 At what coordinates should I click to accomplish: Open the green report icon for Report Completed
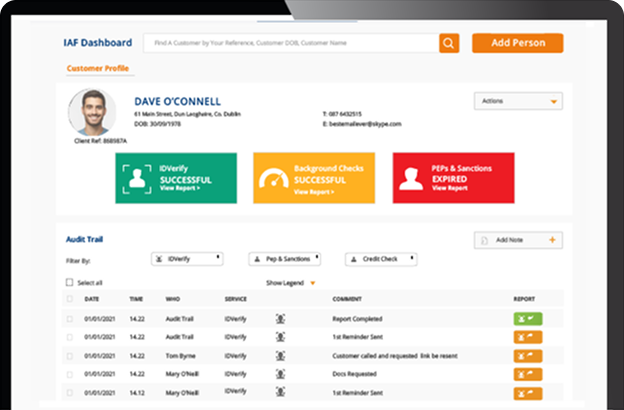click(528, 319)
